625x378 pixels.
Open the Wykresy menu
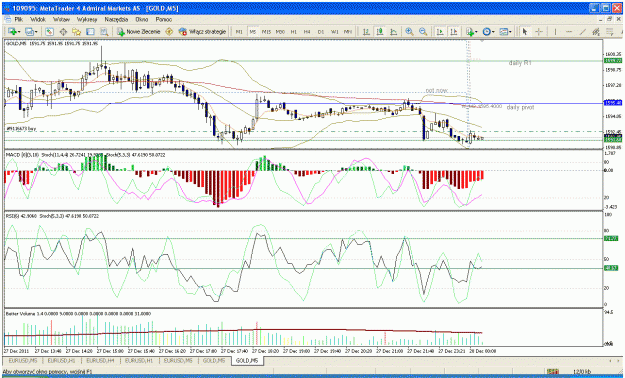point(87,19)
